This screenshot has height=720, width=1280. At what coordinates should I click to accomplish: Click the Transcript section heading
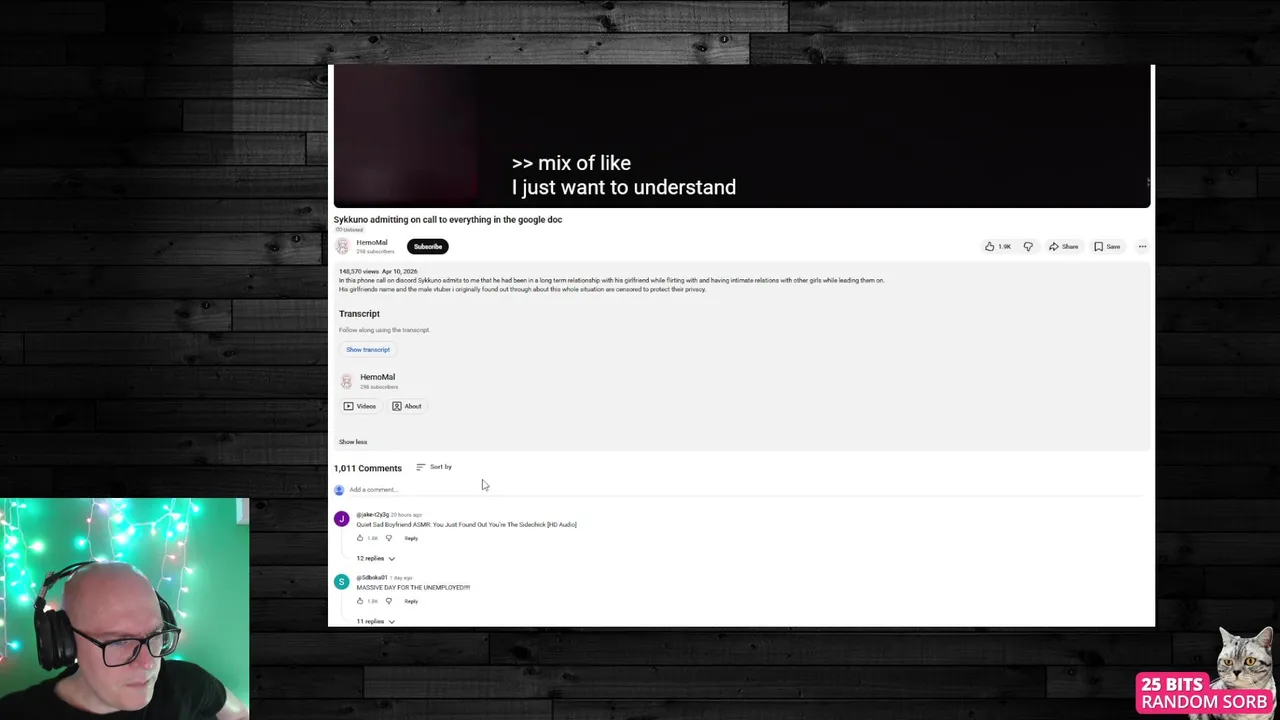click(359, 314)
